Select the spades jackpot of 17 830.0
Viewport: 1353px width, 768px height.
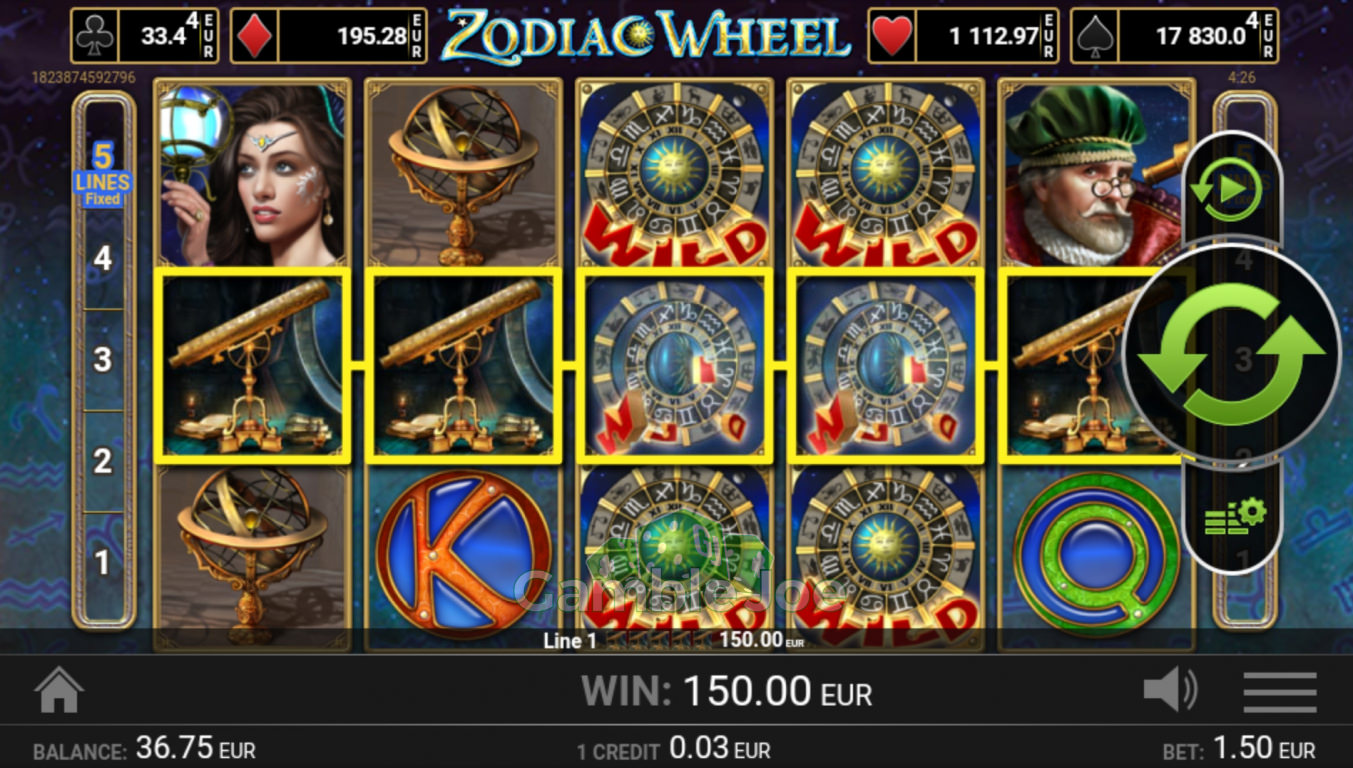click(1176, 36)
